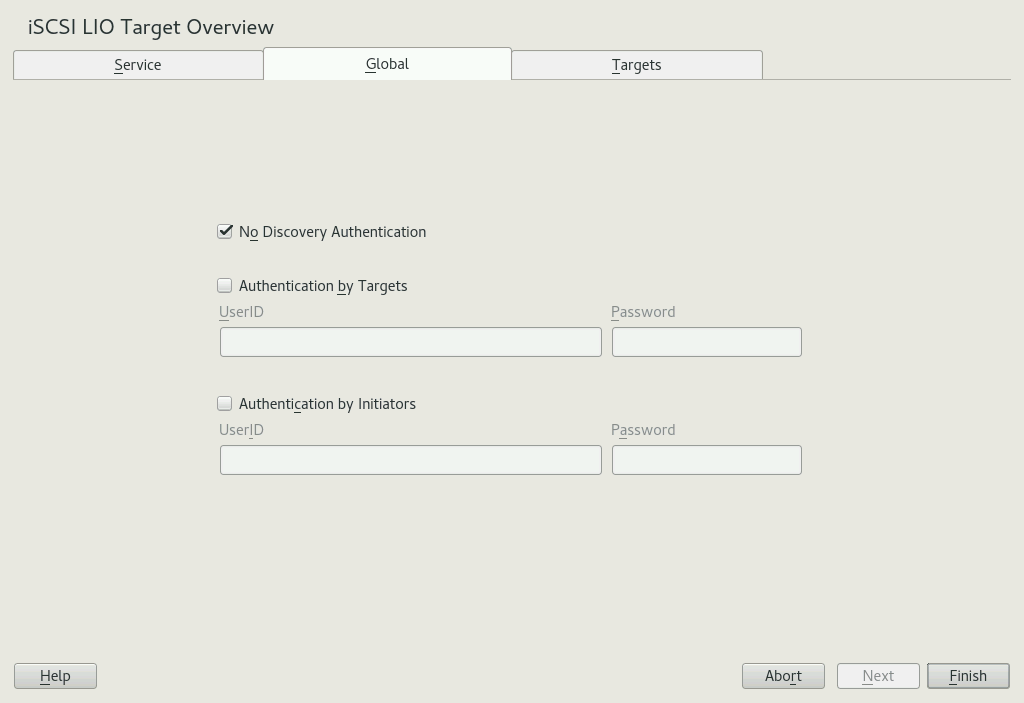Focus UserID field under Authentication by Initiators

coord(410,460)
